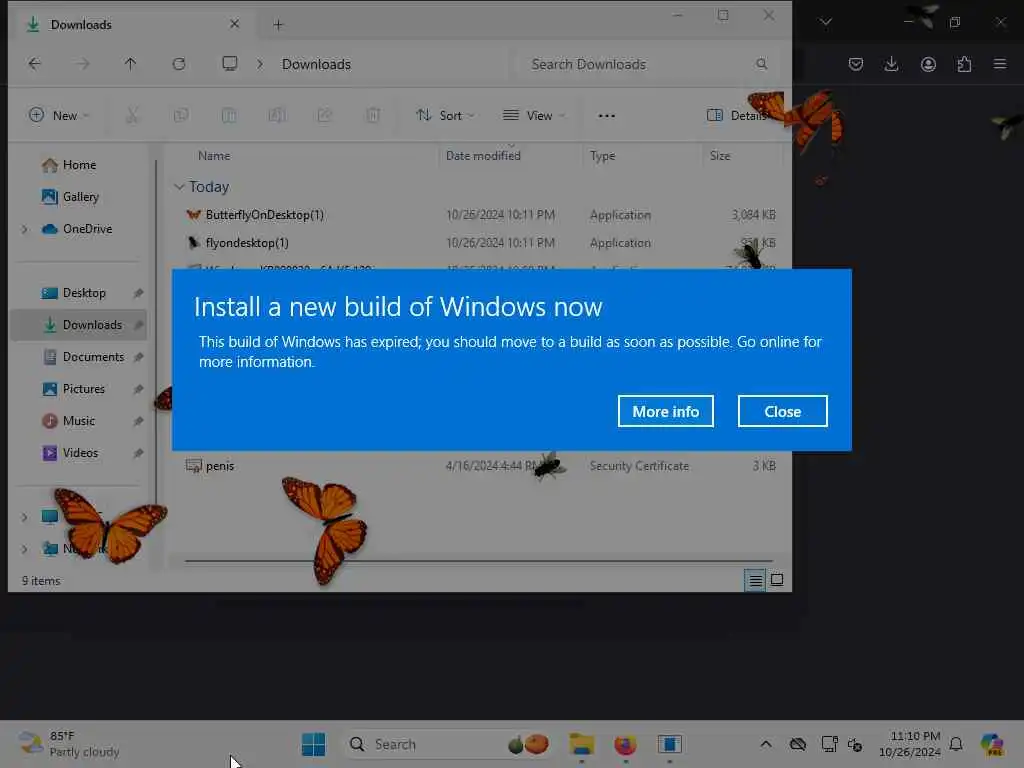Image resolution: width=1024 pixels, height=768 pixels.
Task: Expand the This PC tree node
Action: (25, 517)
